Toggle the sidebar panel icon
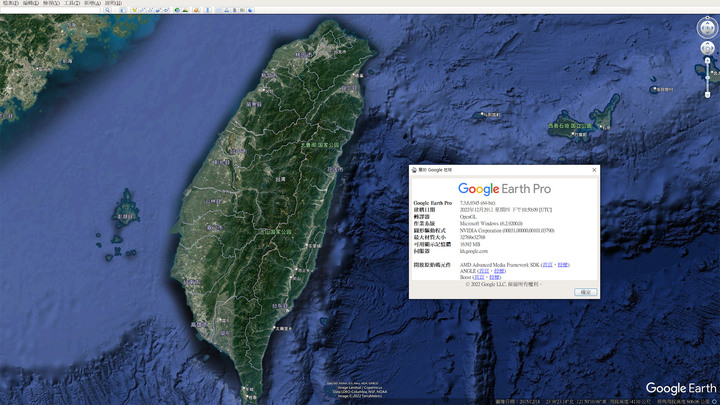Viewport: 720px width, 405px height. tap(123, 10)
